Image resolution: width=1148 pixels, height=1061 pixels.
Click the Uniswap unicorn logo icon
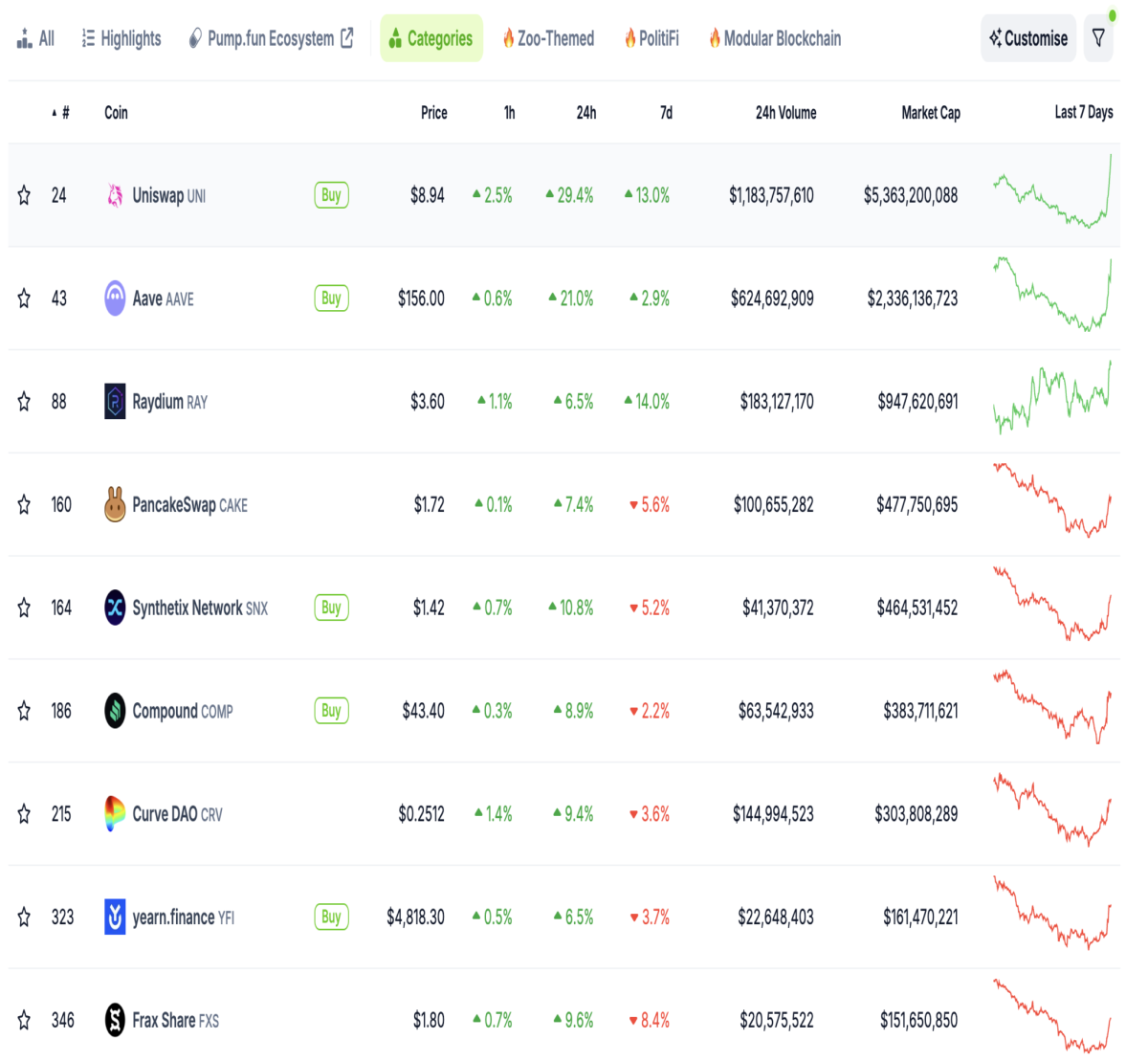click(x=115, y=195)
